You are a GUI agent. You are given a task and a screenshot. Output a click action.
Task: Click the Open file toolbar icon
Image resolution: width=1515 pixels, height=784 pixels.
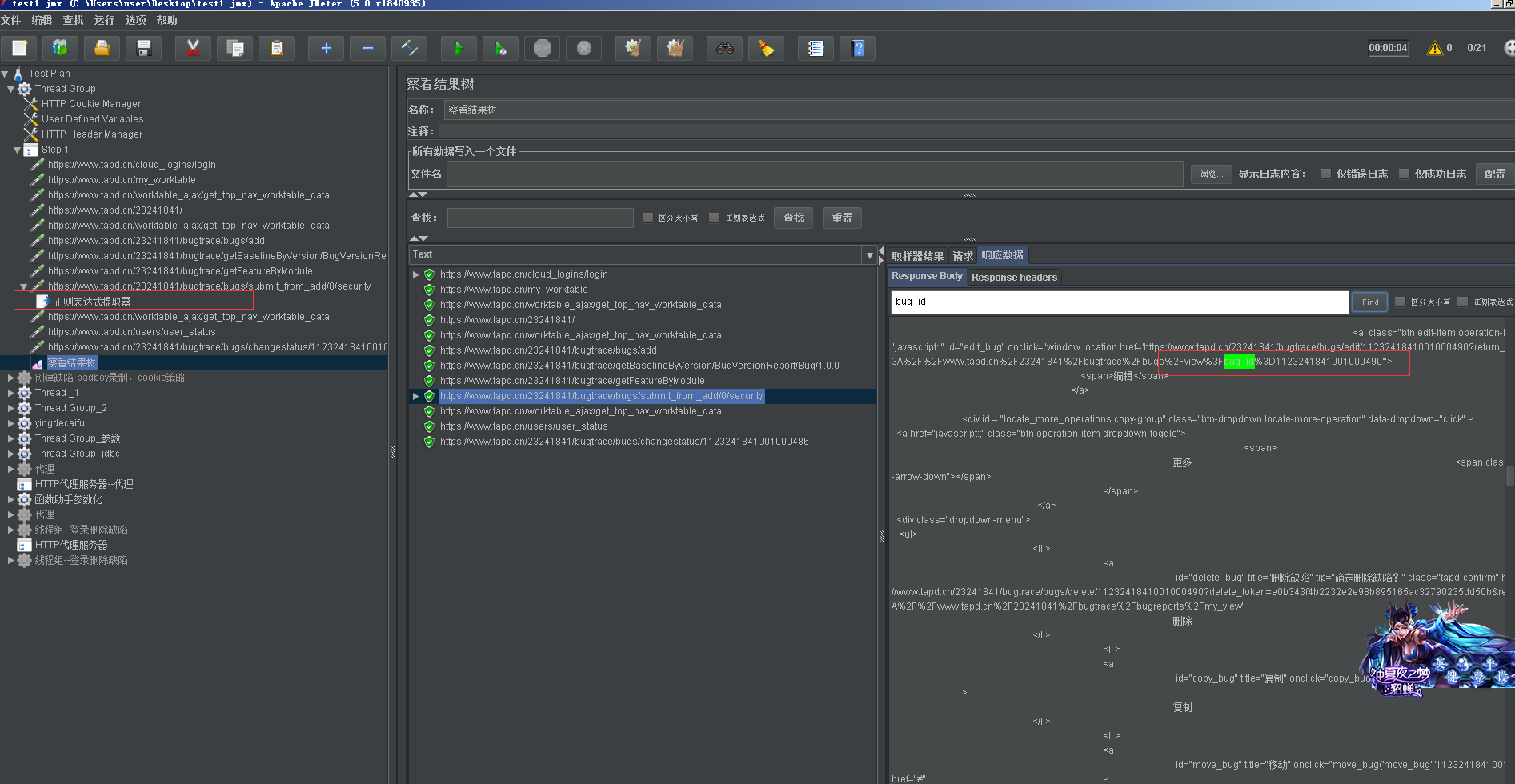coord(102,48)
